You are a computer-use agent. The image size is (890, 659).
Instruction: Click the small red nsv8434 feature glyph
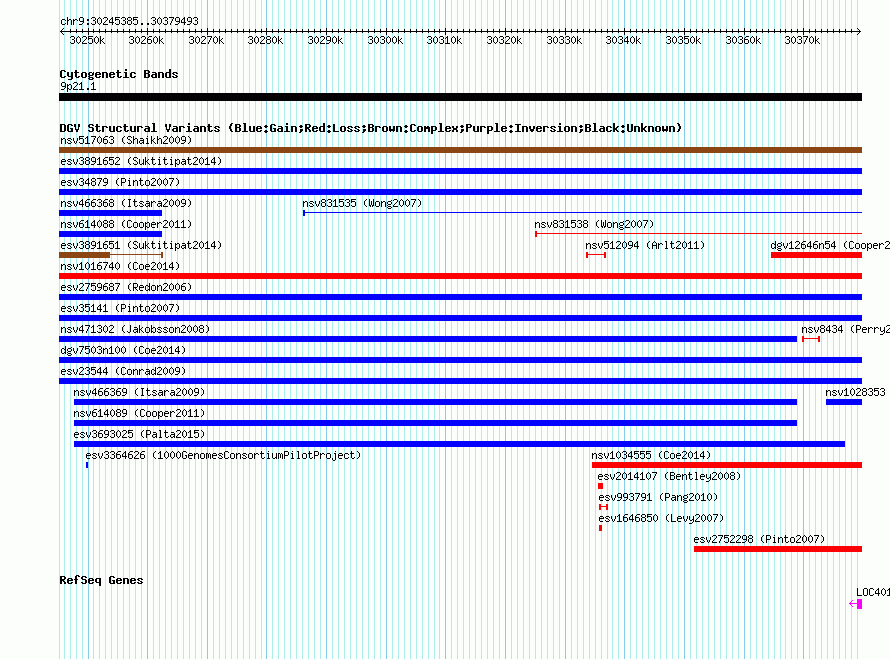coord(811,339)
